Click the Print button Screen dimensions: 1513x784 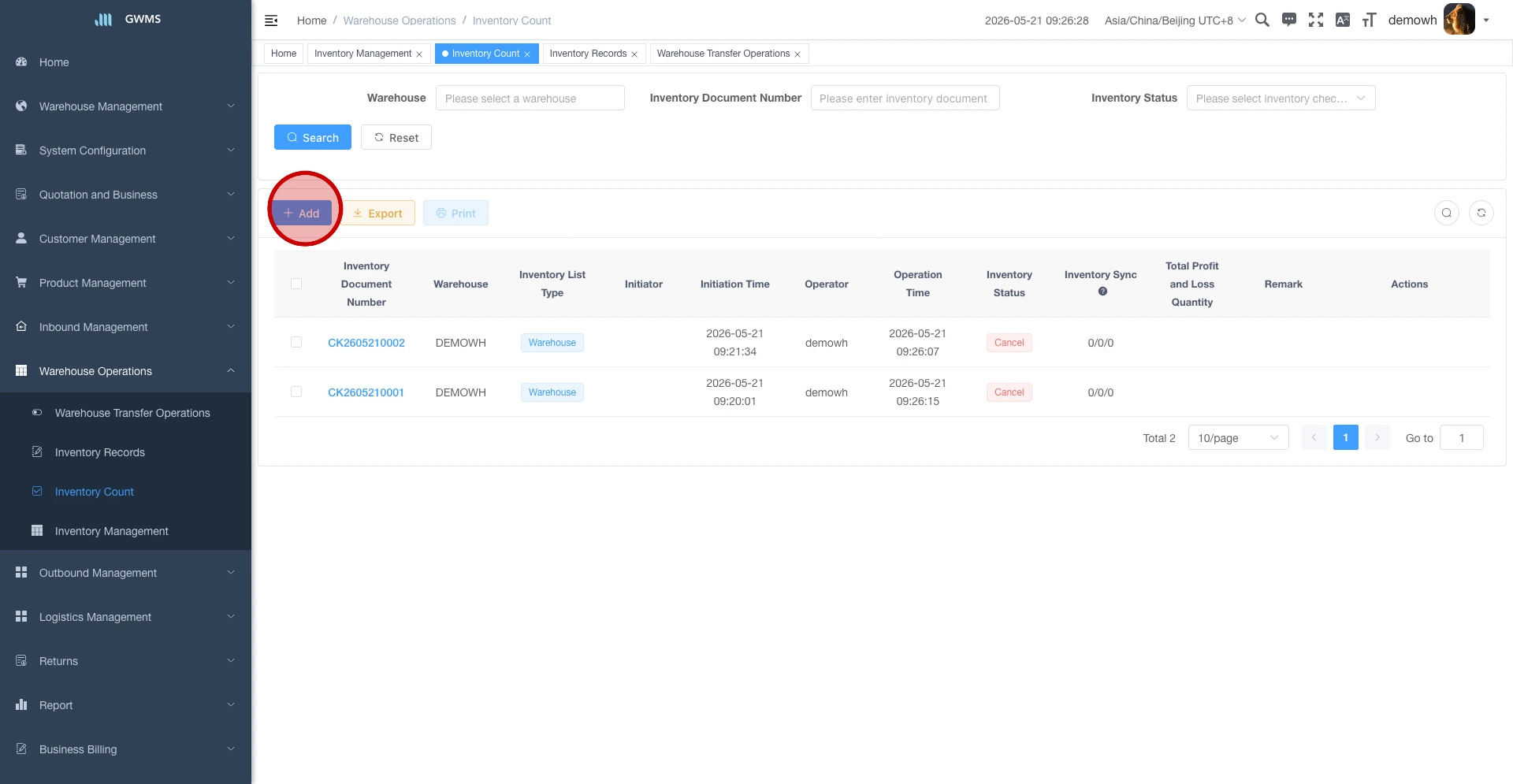pyautogui.click(x=455, y=213)
